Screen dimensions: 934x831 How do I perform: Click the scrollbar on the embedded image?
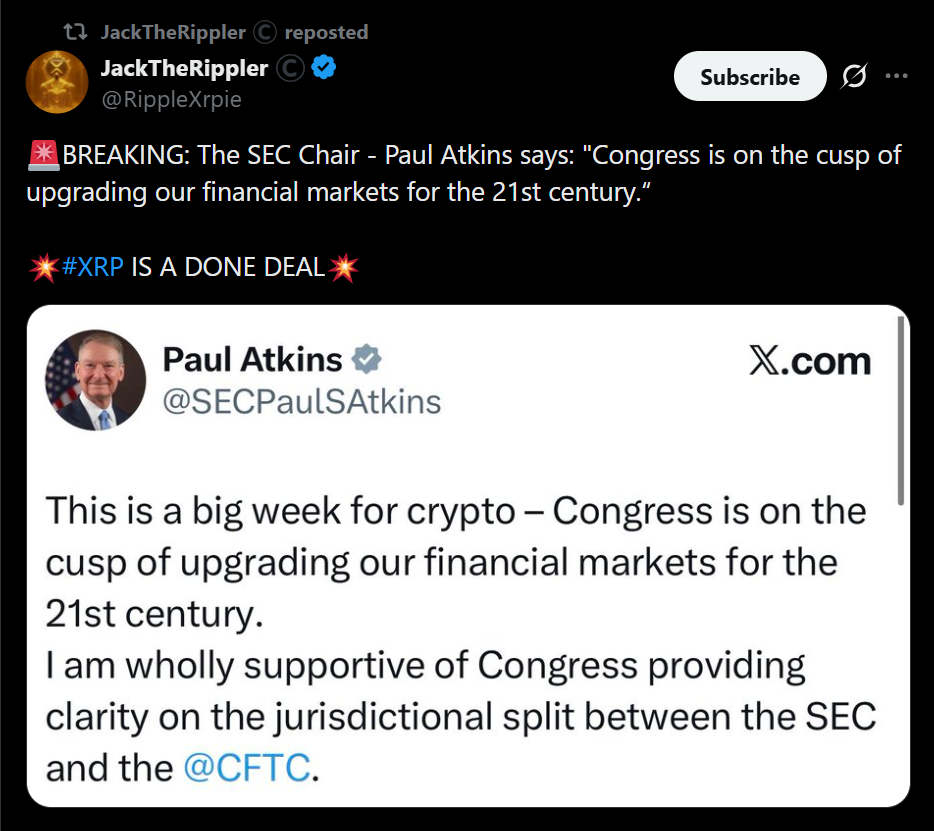click(x=902, y=410)
